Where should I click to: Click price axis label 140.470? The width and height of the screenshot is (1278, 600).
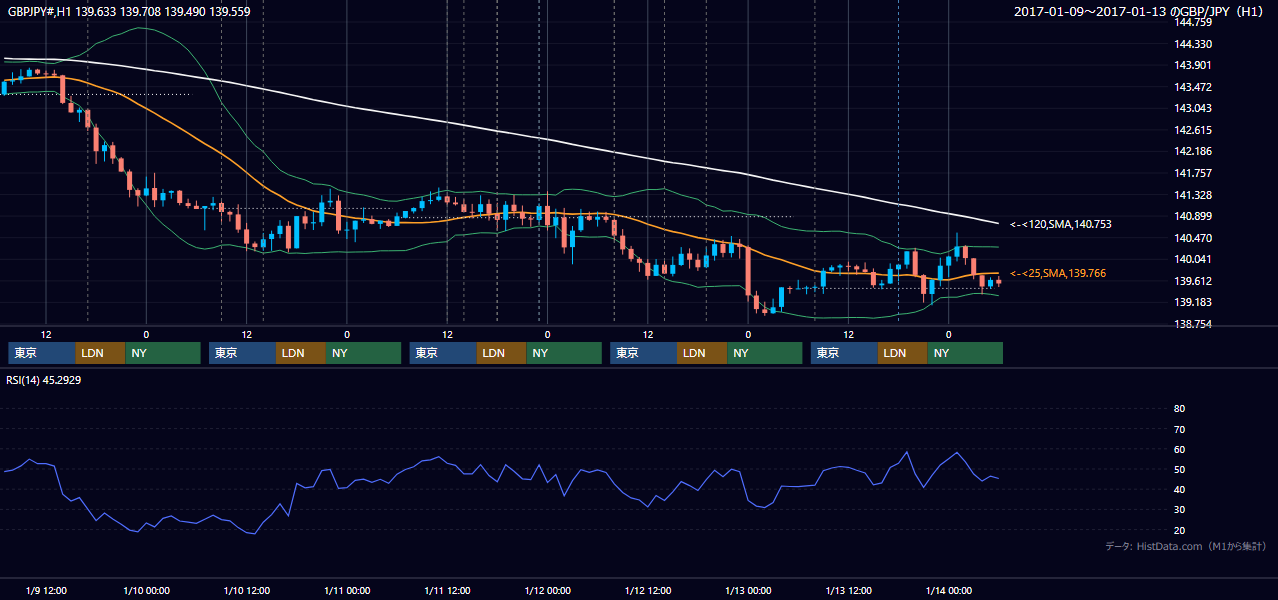click(x=1193, y=238)
